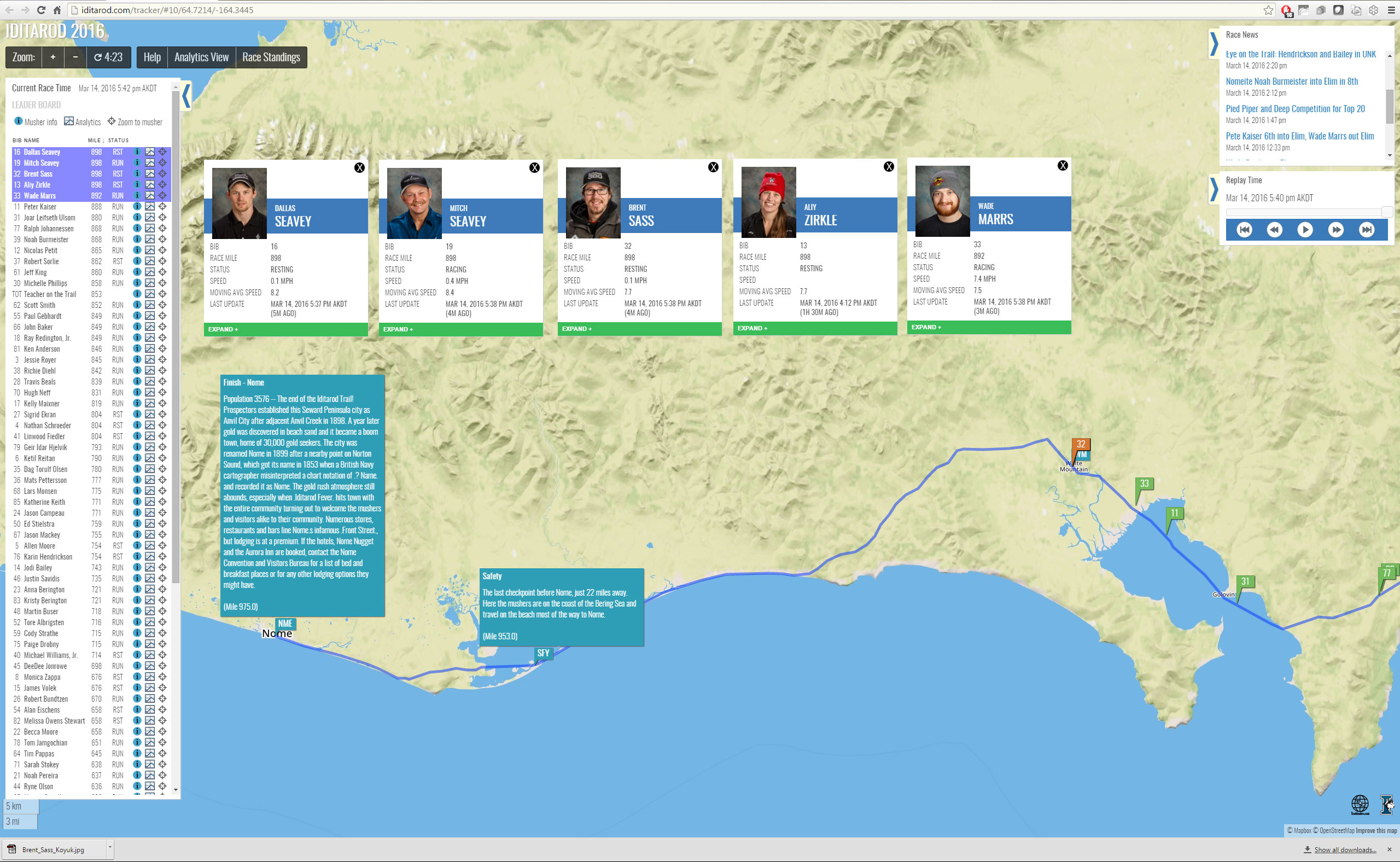Skip replay to the beginning
Viewport: 1400px width, 862px height.
pos(1244,230)
